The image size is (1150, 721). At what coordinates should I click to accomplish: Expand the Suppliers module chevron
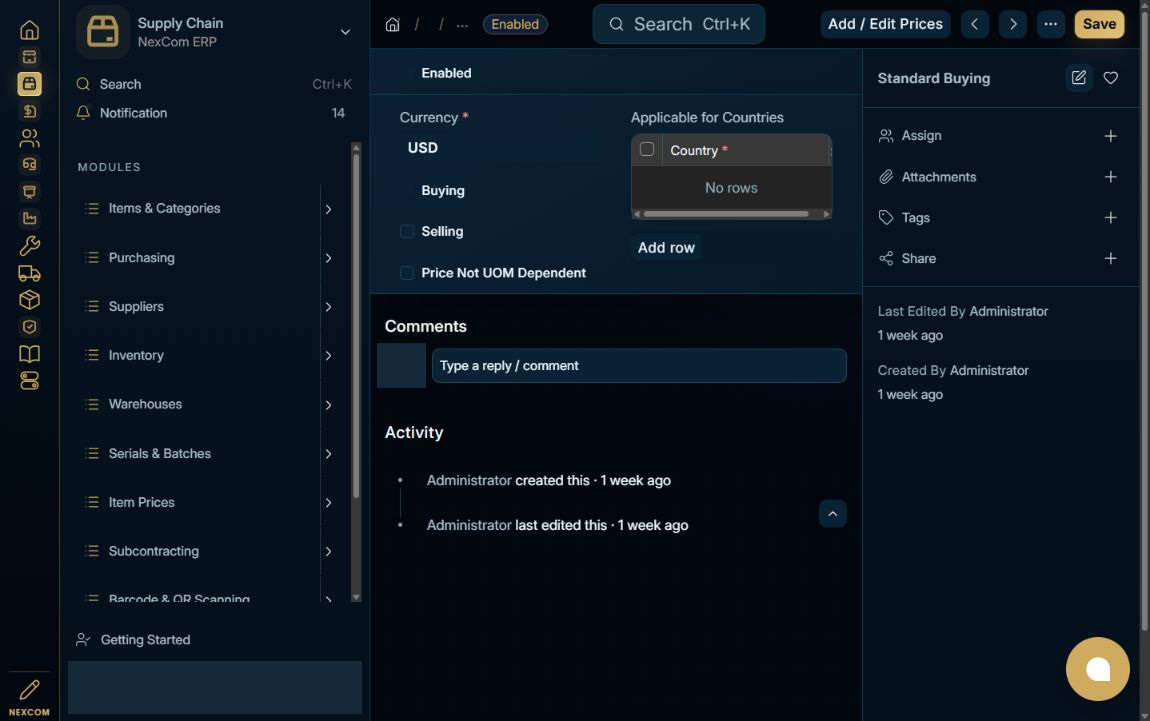pyautogui.click(x=329, y=307)
